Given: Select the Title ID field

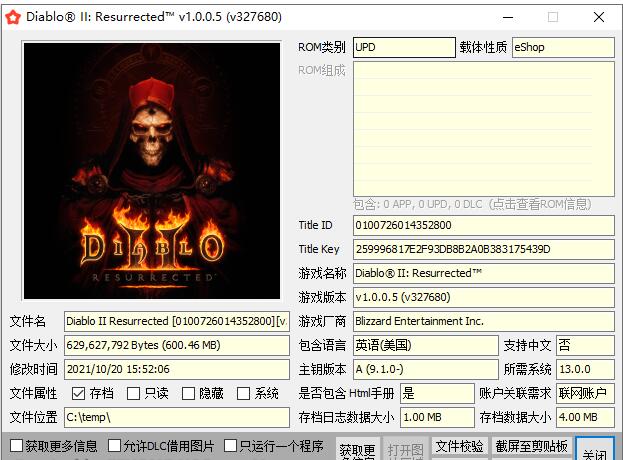Looking at the screenshot, I should click(484, 225).
